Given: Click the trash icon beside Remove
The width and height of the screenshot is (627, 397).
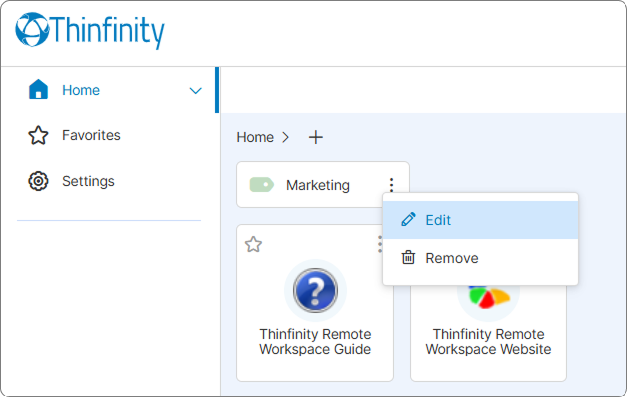Looking at the screenshot, I should (x=408, y=257).
